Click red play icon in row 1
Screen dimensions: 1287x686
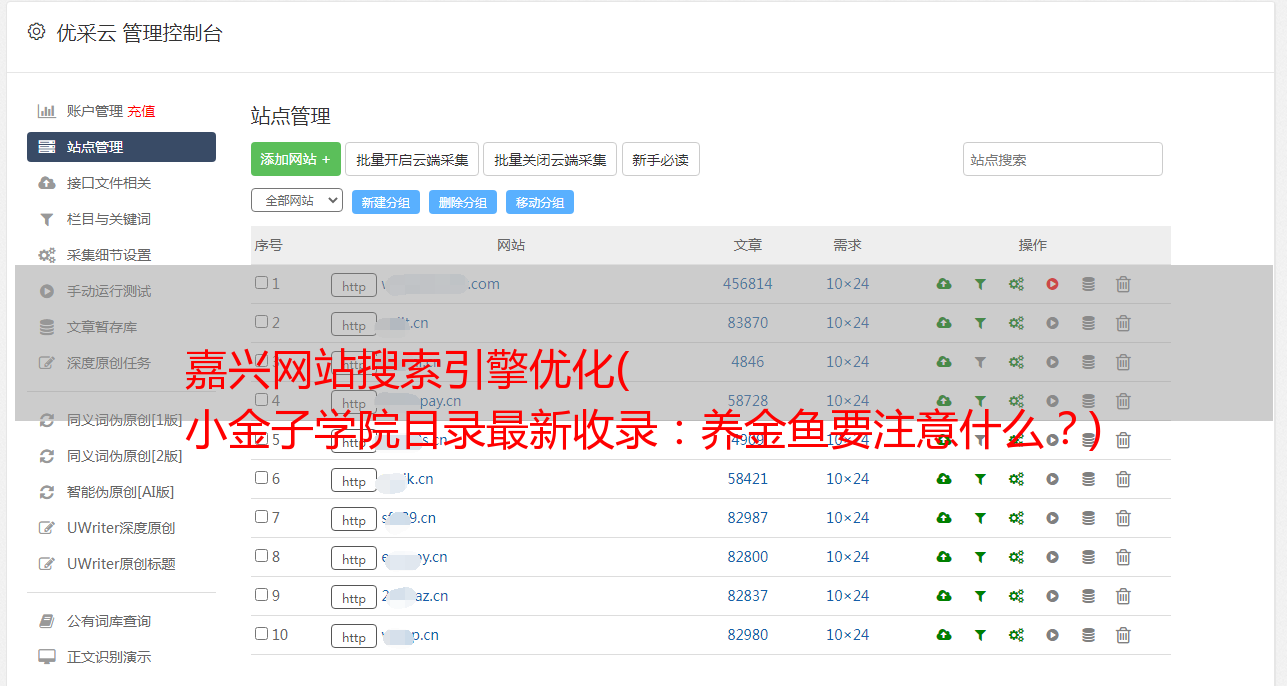click(1052, 284)
